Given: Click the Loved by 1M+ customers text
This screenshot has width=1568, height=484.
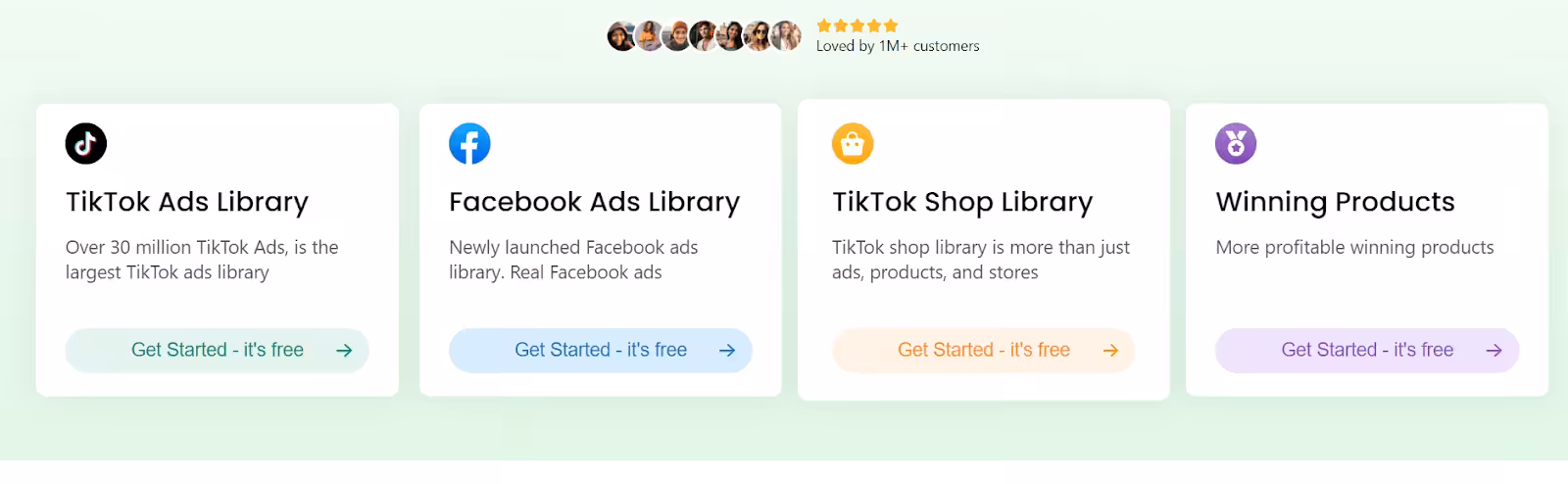Looking at the screenshot, I should (898, 46).
